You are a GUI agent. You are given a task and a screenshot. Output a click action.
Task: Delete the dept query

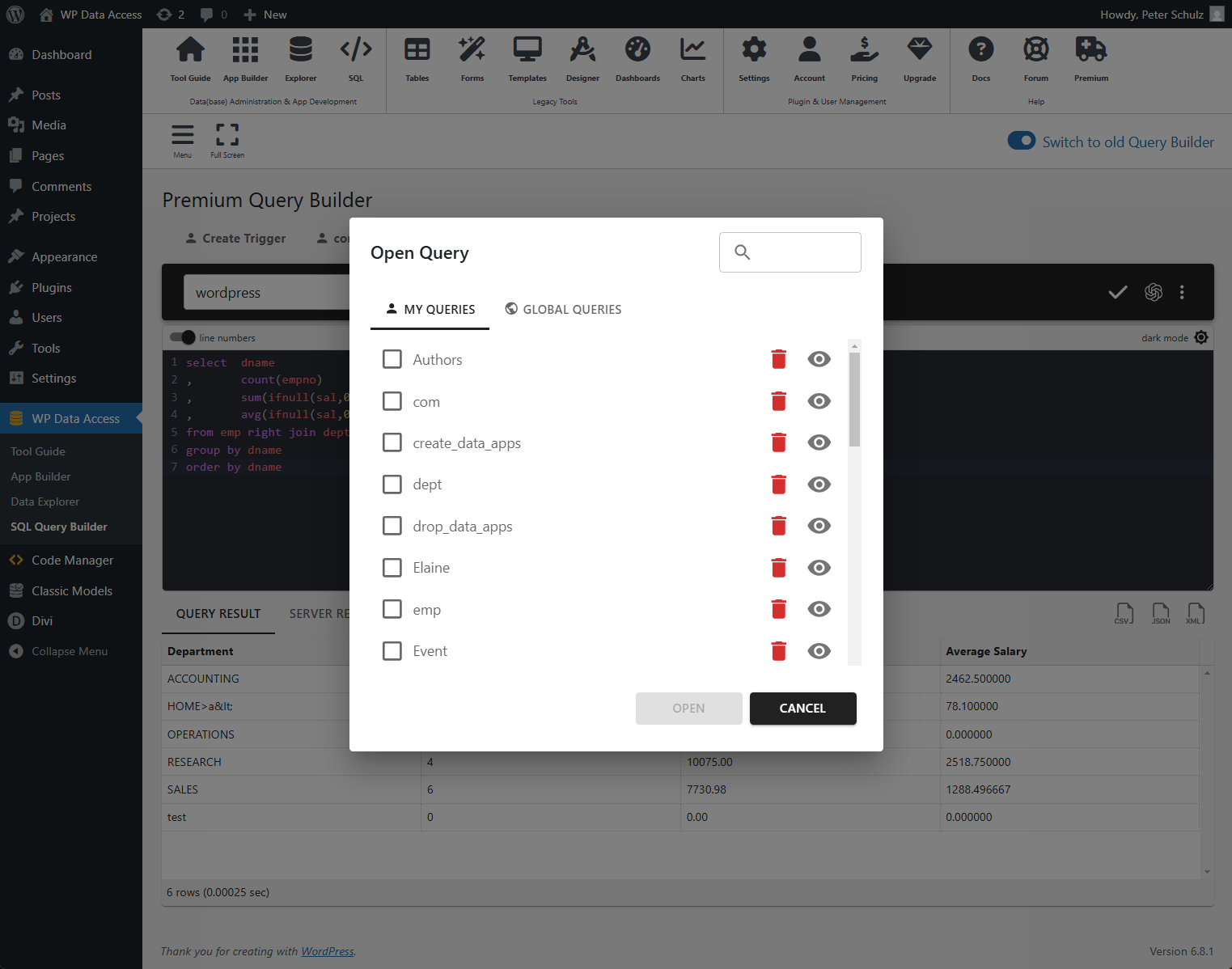(x=779, y=484)
